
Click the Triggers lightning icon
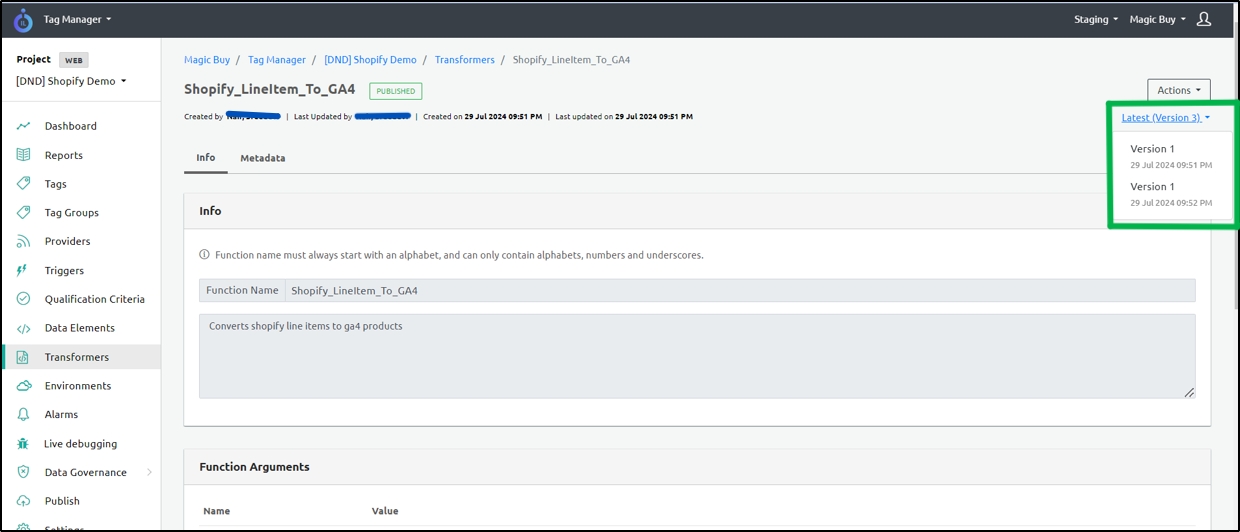[x=23, y=271]
